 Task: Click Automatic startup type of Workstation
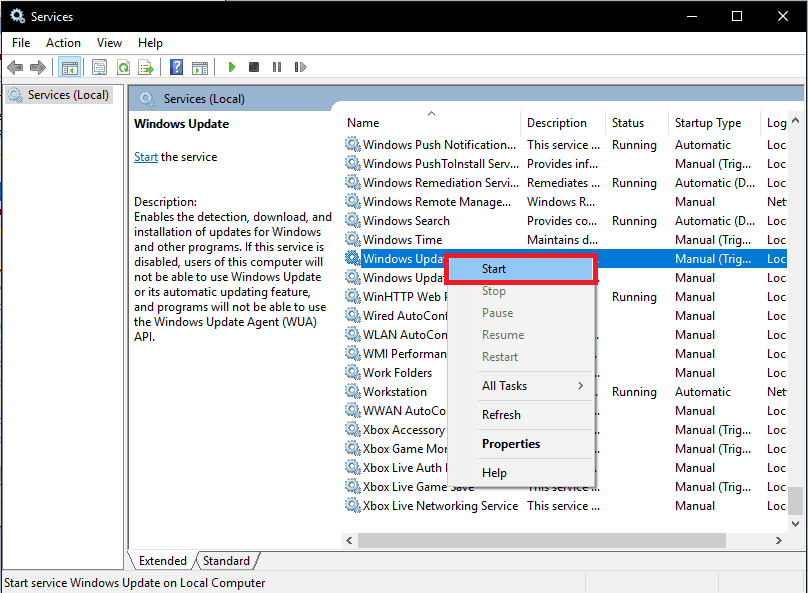[x=703, y=392]
